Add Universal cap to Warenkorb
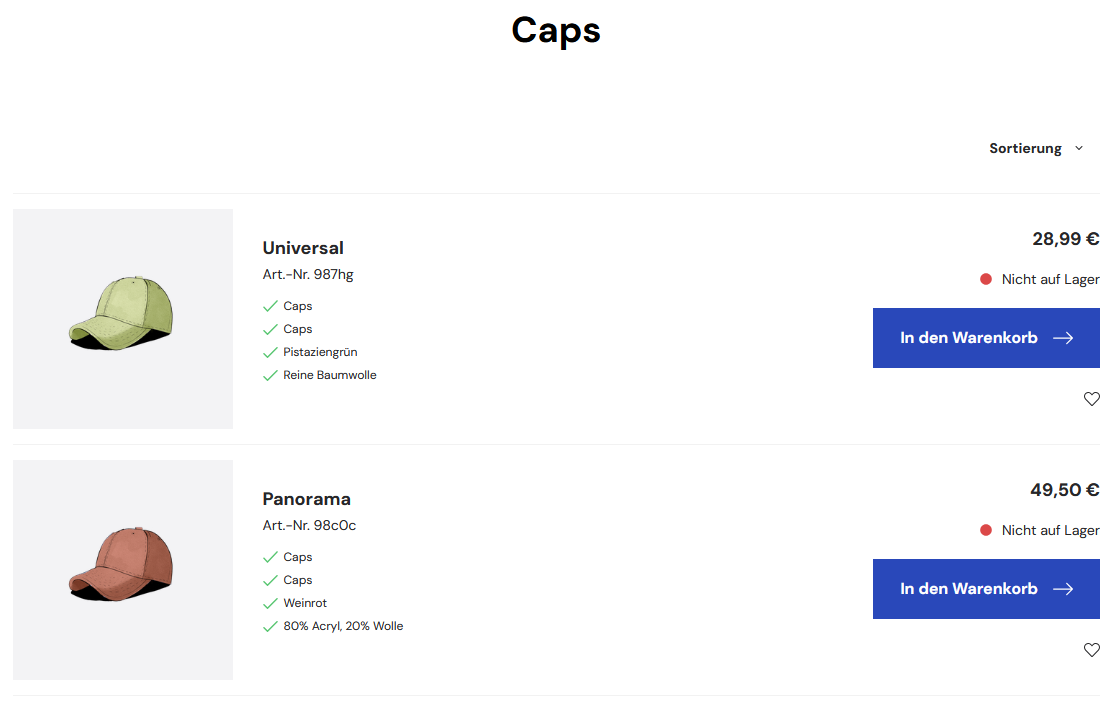Image resolution: width=1118 pixels, height=705 pixels. 986,338
